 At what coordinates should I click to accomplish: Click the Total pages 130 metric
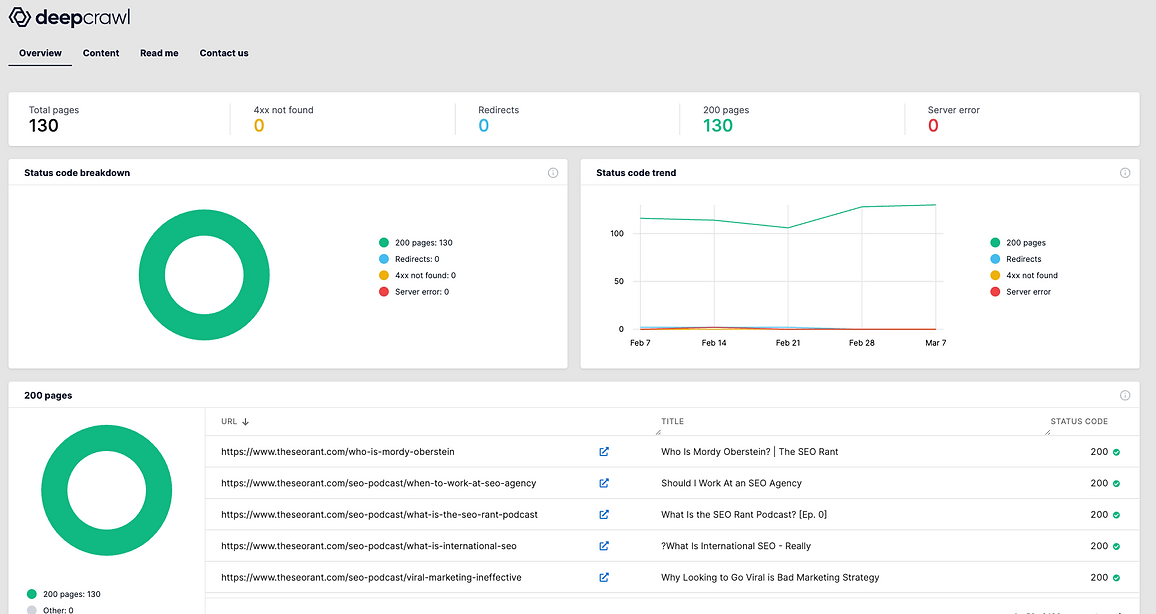54,119
